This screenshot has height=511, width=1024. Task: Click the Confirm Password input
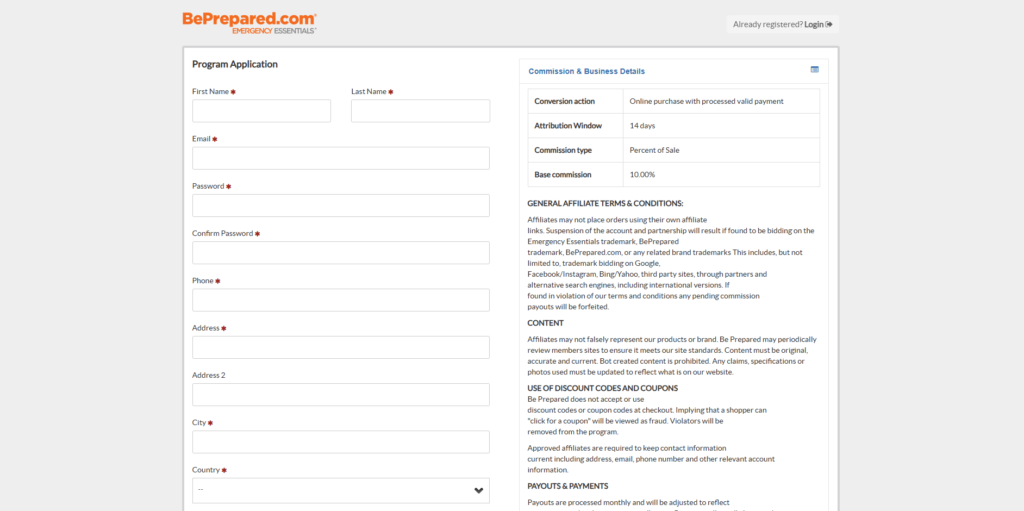click(x=340, y=253)
